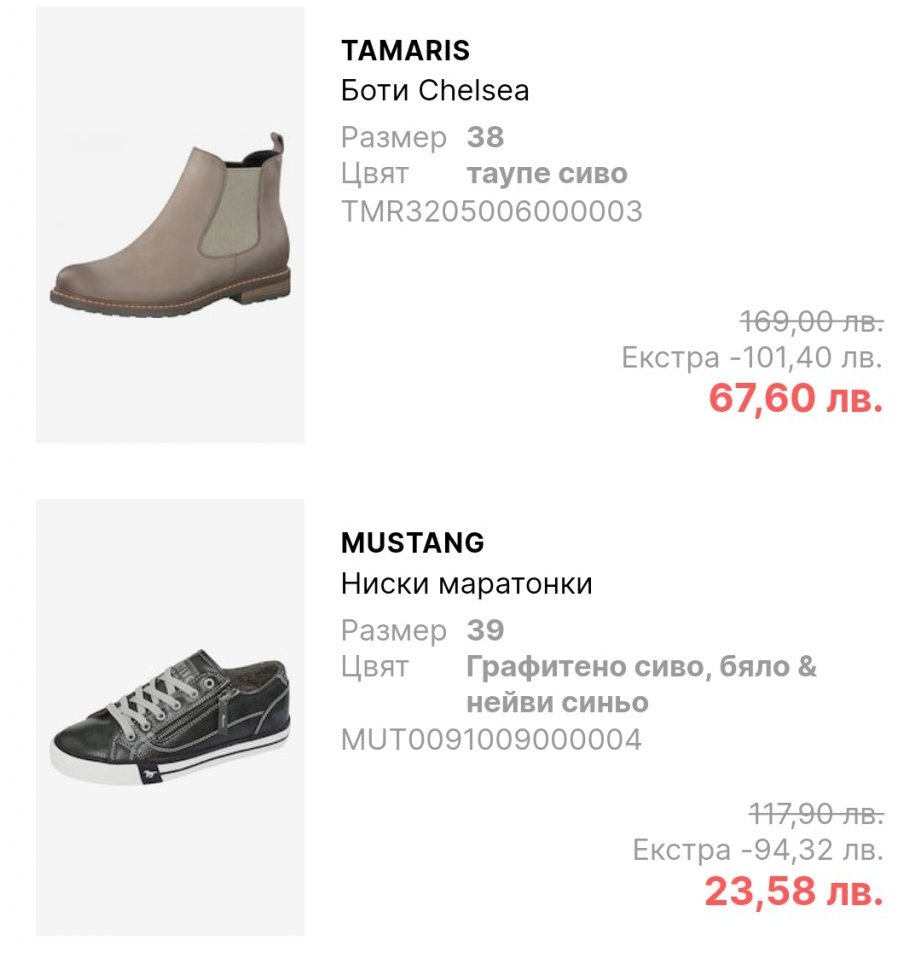The image size is (916, 966).
Task: Click the Цвят label under Ниски маратонки
Action: point(375,667)
